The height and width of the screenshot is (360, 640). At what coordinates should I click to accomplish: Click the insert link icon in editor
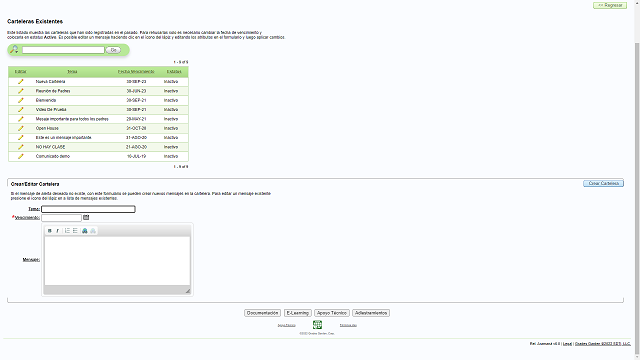(x=85, y=231)
